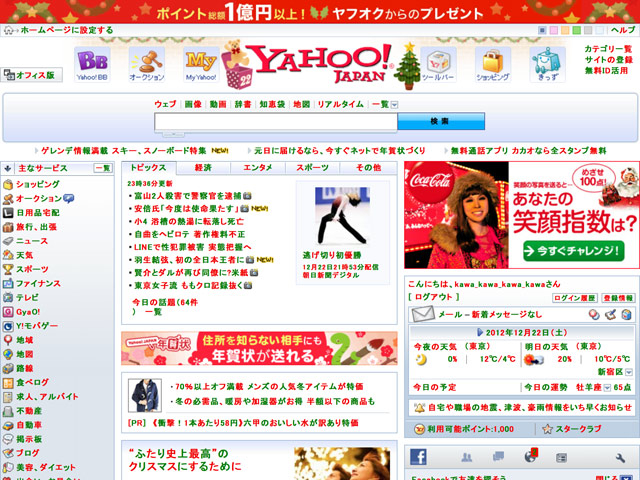Choose the pink theme color swatch
The image size is (640, 480).
click(553, 30)
